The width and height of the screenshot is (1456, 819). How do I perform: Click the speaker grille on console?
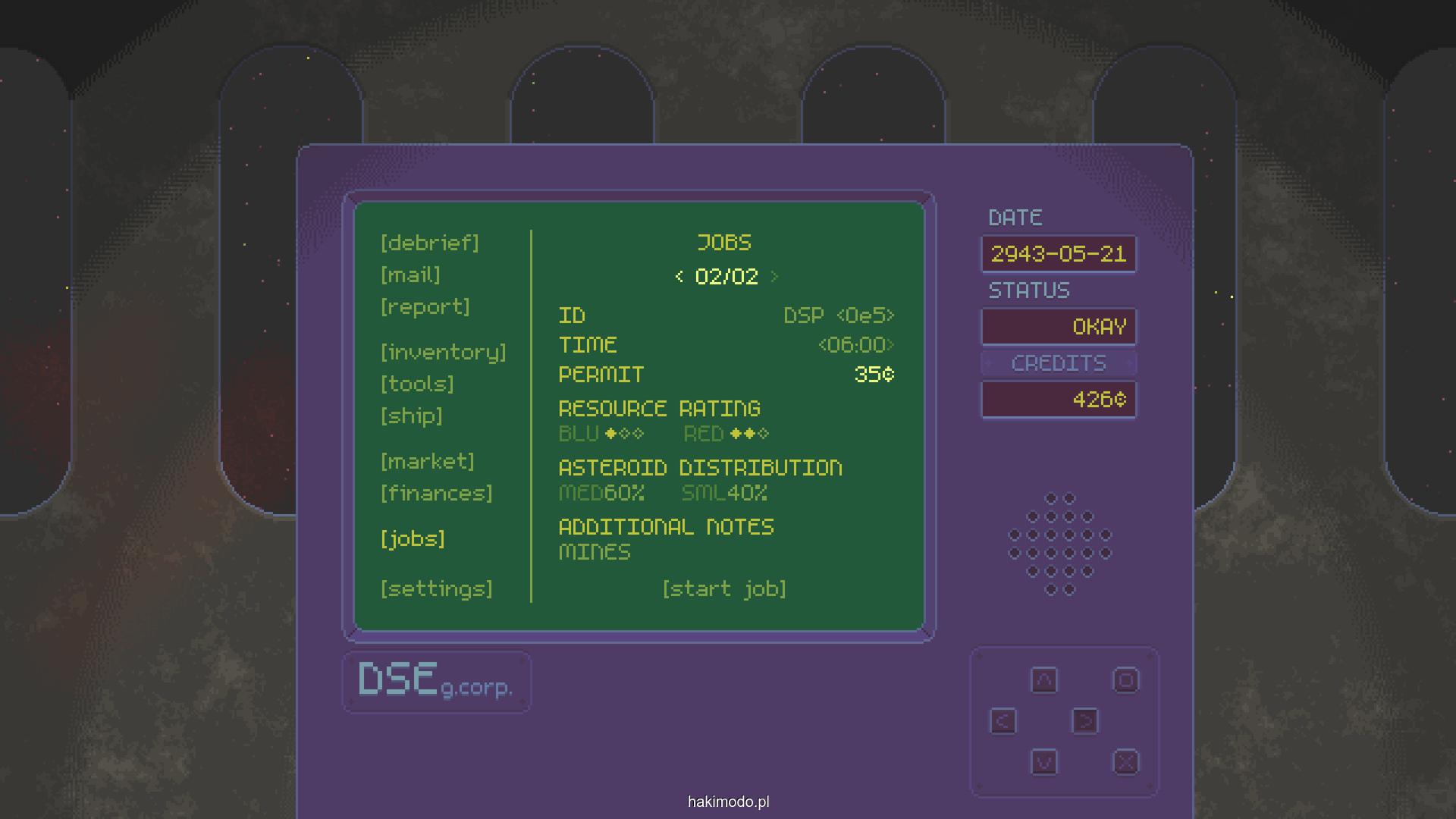point(1059,544)
